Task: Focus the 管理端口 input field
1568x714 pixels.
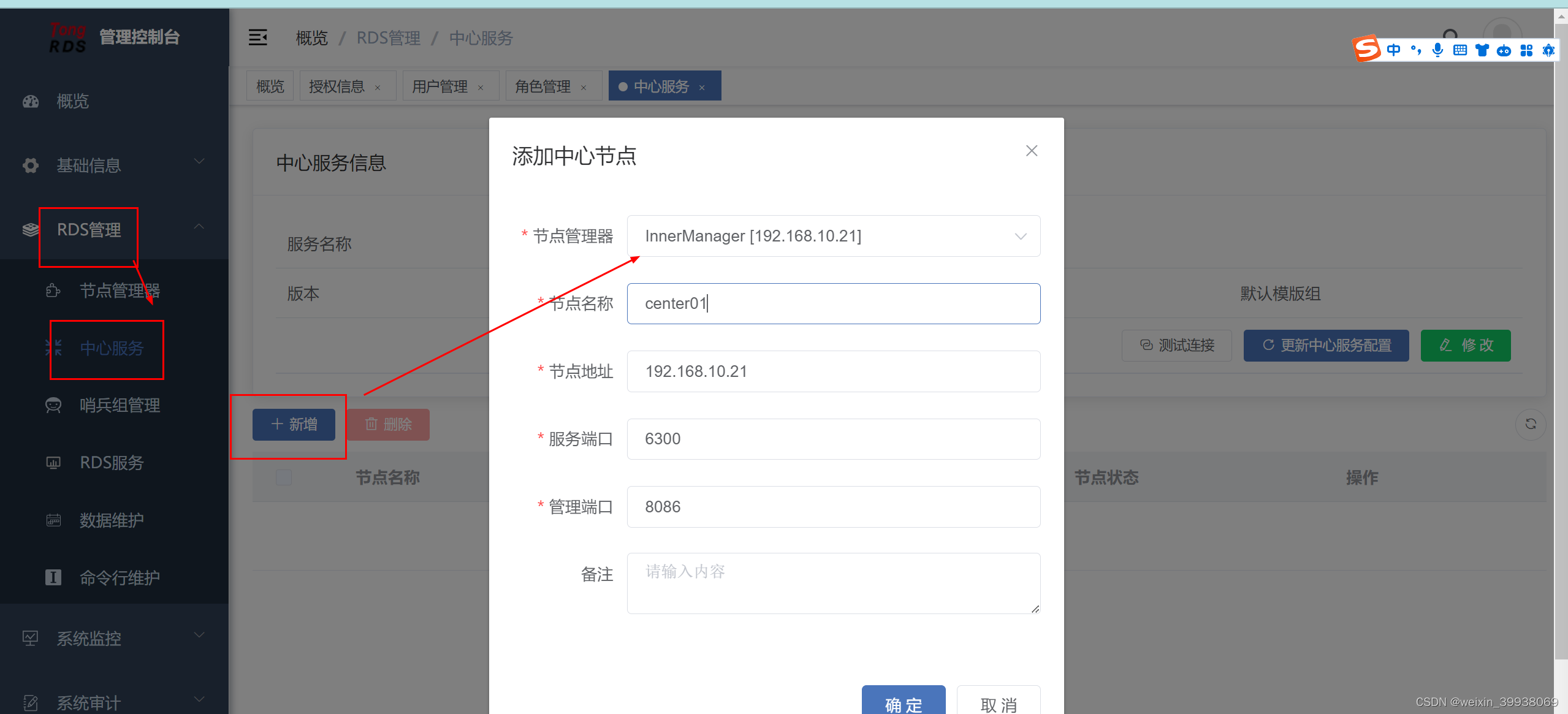Action: 833,507
